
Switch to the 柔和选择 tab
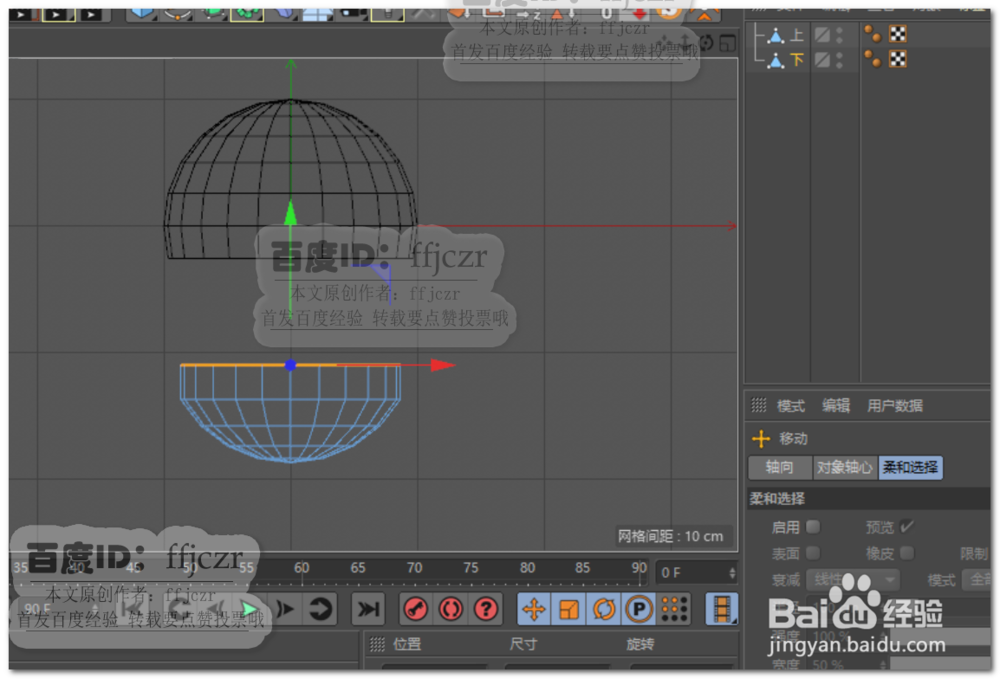click(x=910, y=467)
